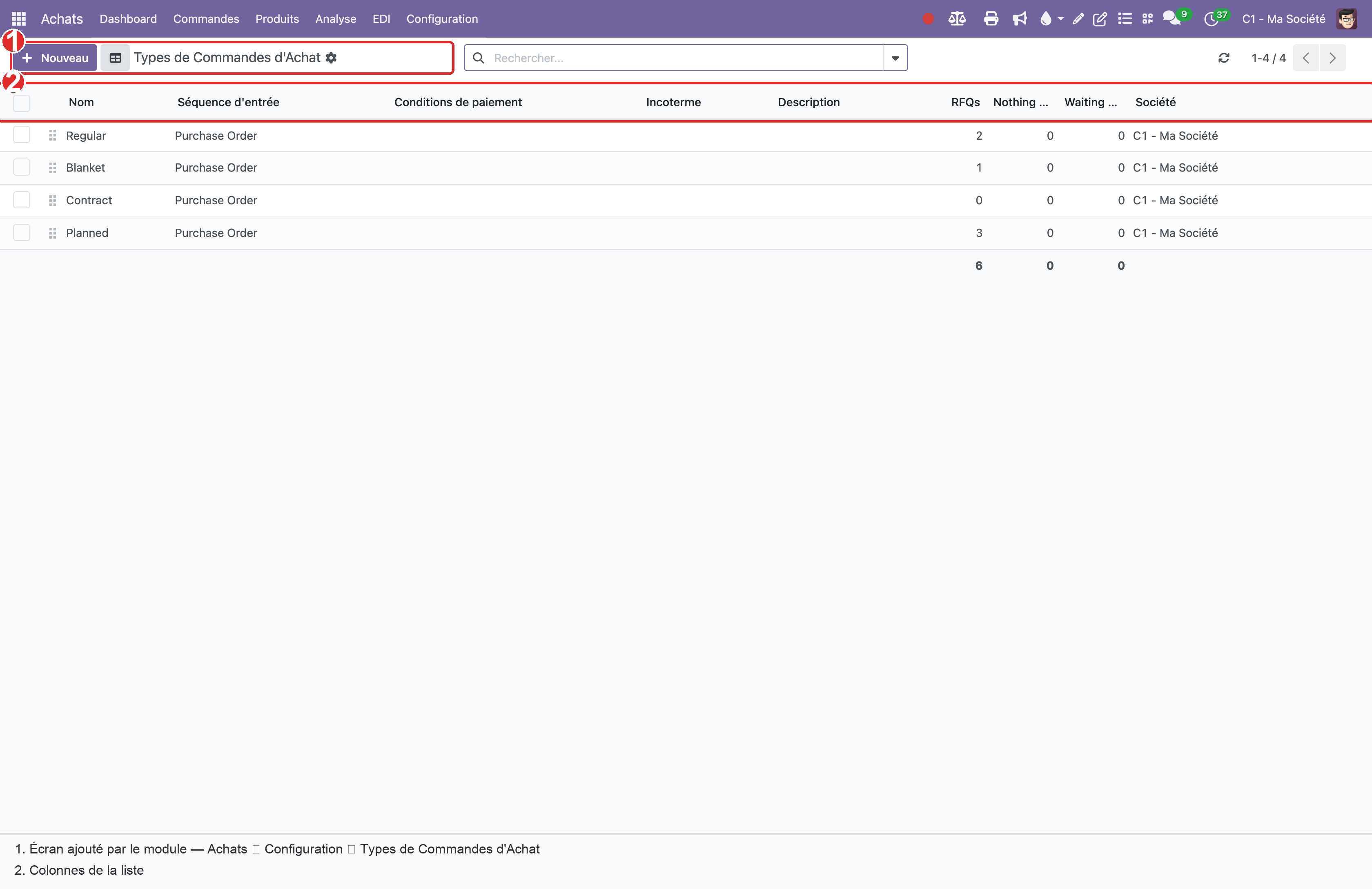
Task: Click the Nouveau button
Action: (x=56, y=58)
